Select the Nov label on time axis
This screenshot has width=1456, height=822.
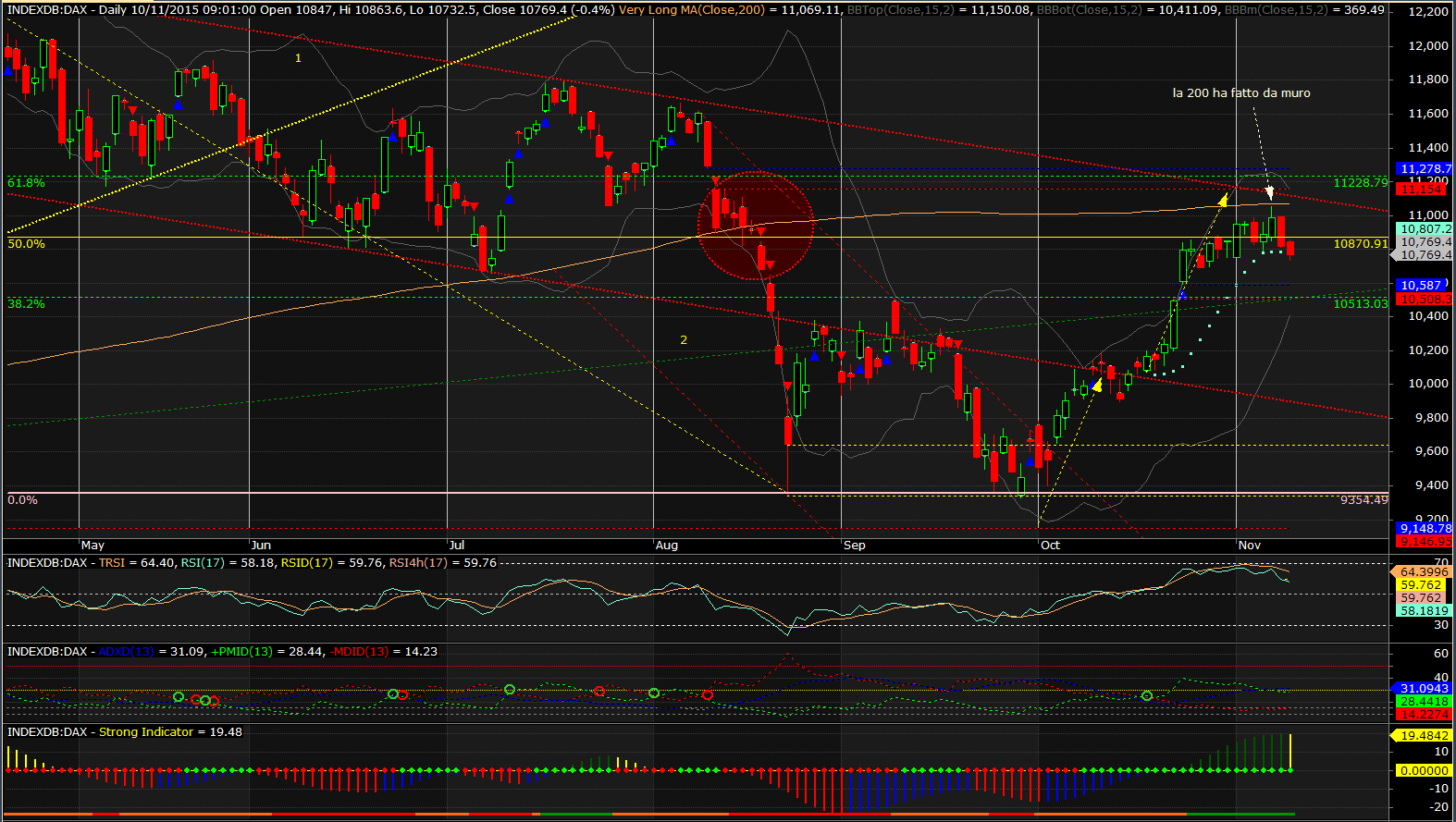coord(1250,546)
